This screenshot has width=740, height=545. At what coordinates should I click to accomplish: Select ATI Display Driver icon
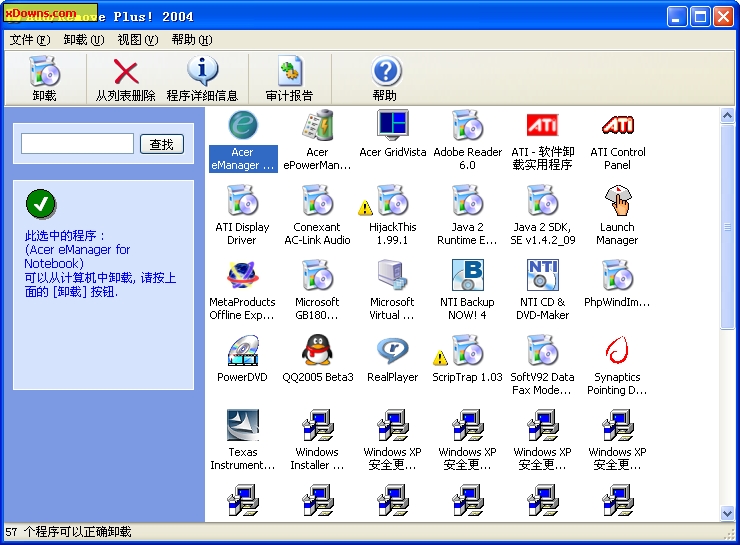pyautogui.click(x=243, y=200)
